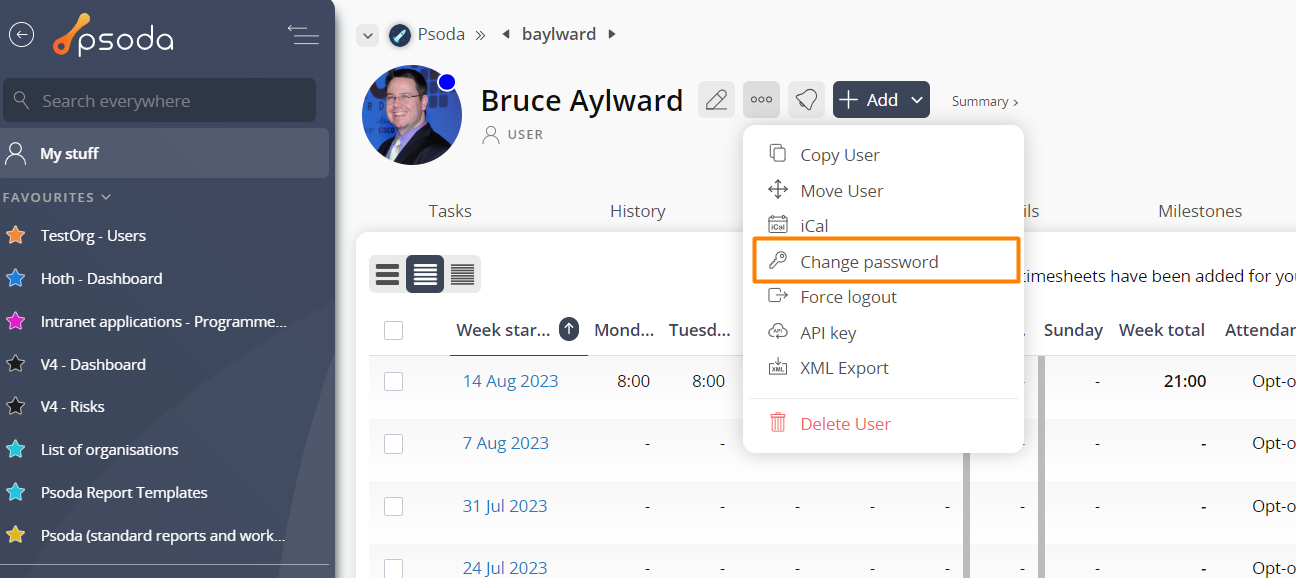
Task: Select the dense rows view icon
Action: 462,274
